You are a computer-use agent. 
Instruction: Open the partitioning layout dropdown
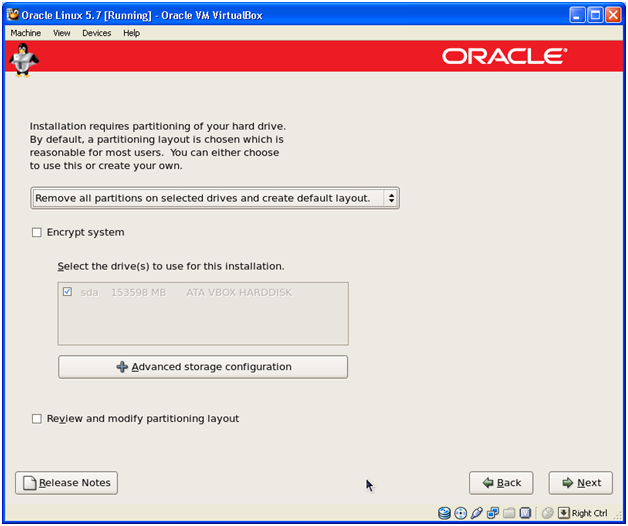click(215, 198)
